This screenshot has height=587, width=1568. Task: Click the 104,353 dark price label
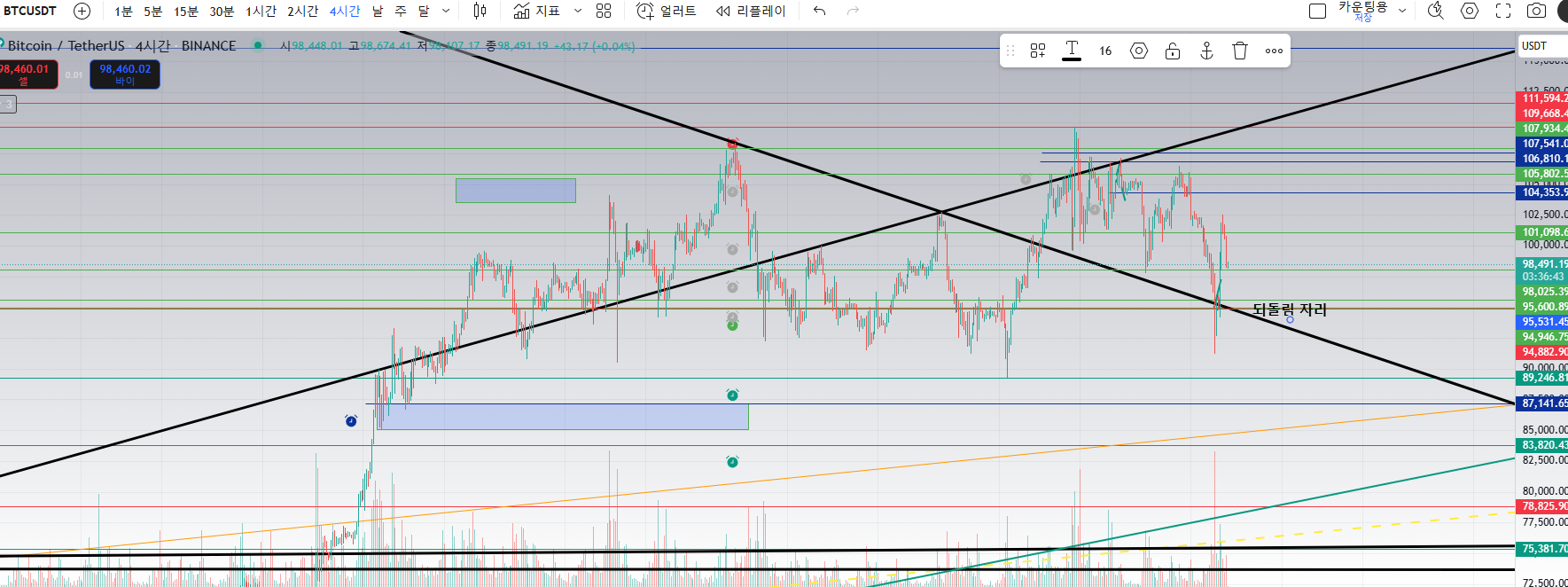coord(1543,192)
